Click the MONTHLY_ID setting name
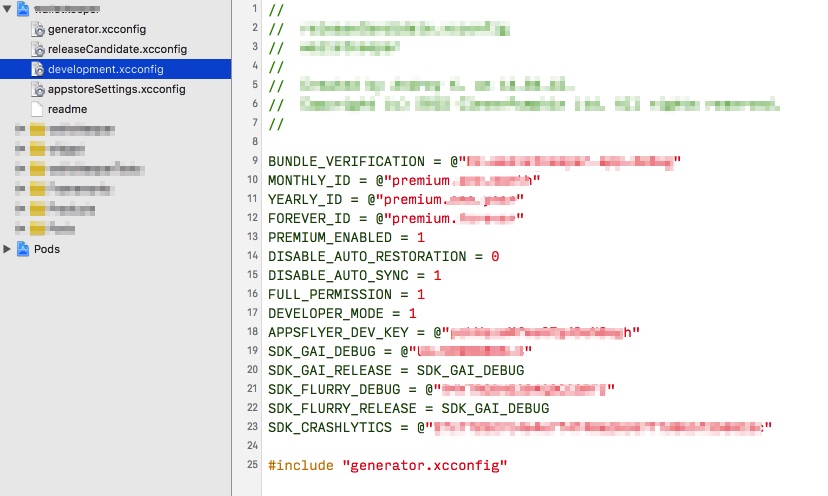 309,181
